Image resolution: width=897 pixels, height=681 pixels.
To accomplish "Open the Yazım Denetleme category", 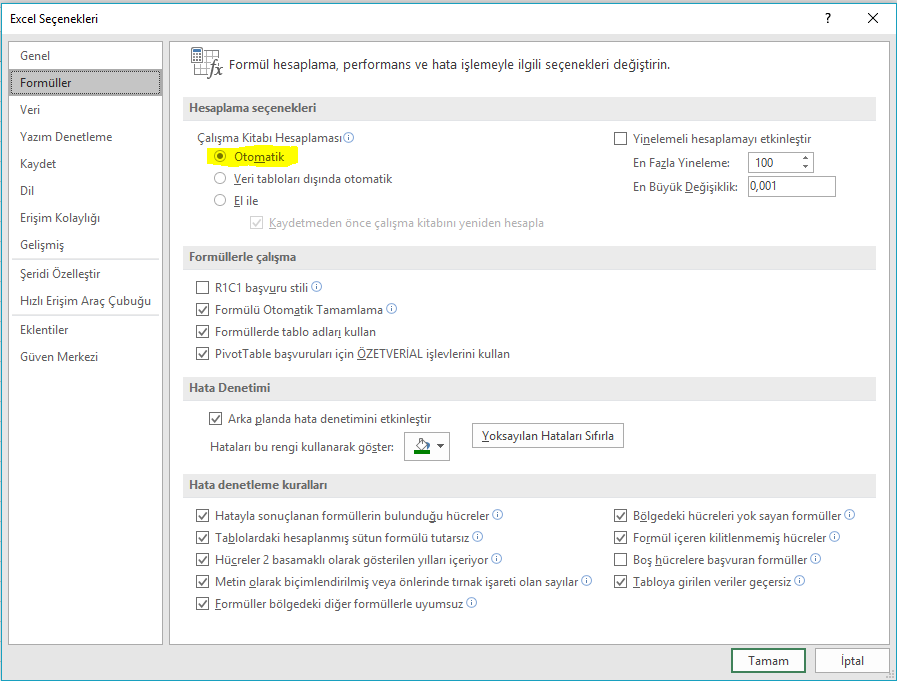I will tap(85, 136).
